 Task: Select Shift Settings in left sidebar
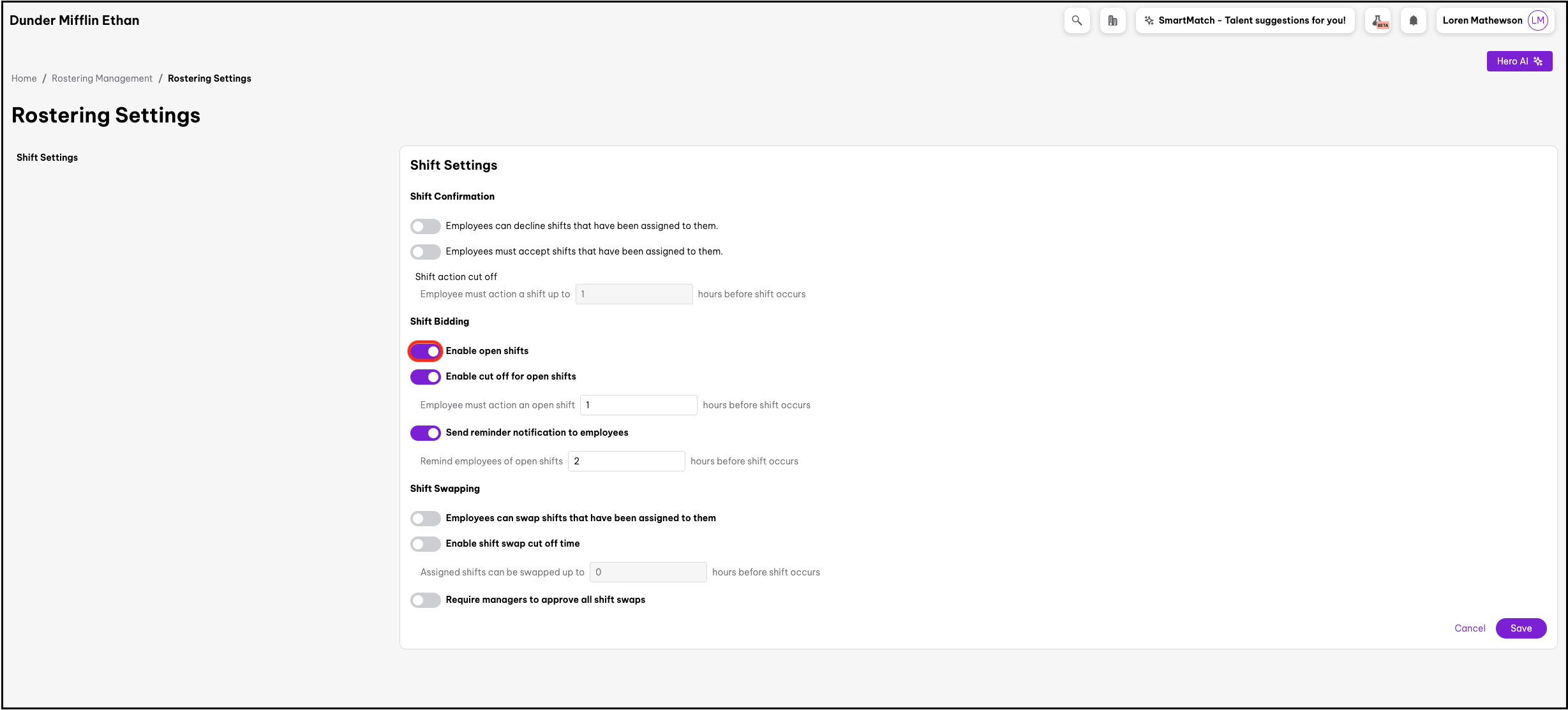47,158
